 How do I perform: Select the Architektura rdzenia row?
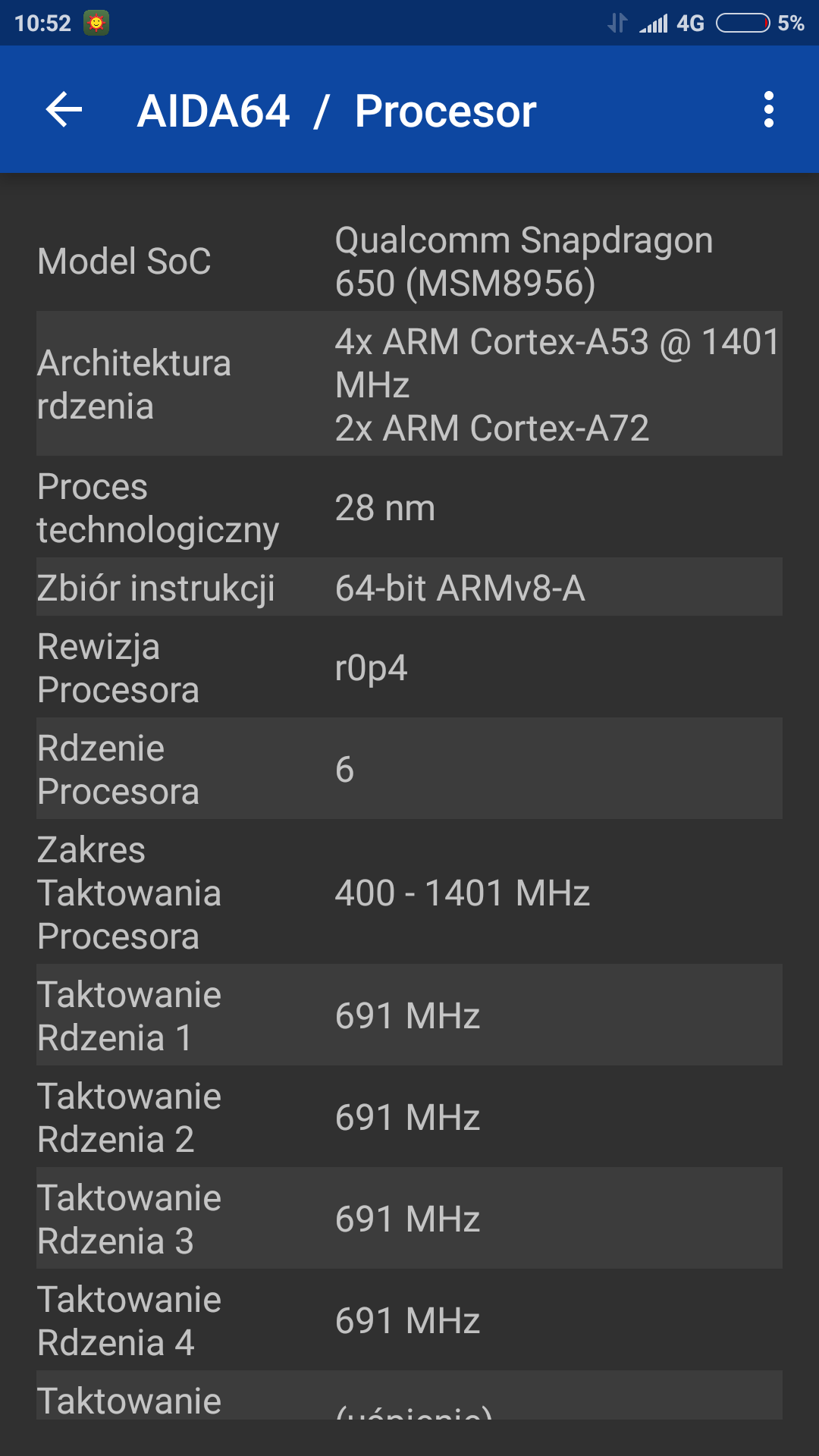(409, 384)
